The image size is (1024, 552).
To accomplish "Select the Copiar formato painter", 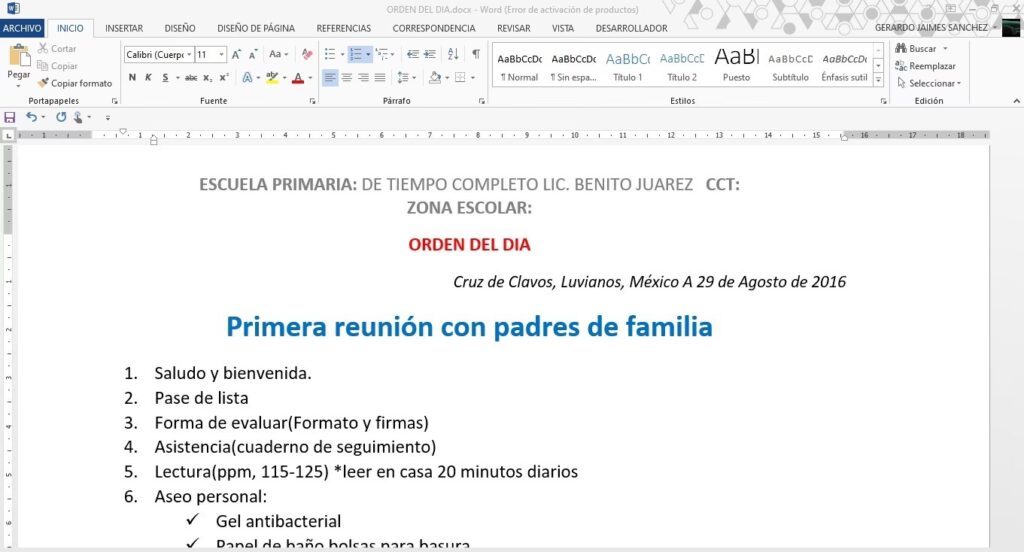I will click(x=75, y=83).
